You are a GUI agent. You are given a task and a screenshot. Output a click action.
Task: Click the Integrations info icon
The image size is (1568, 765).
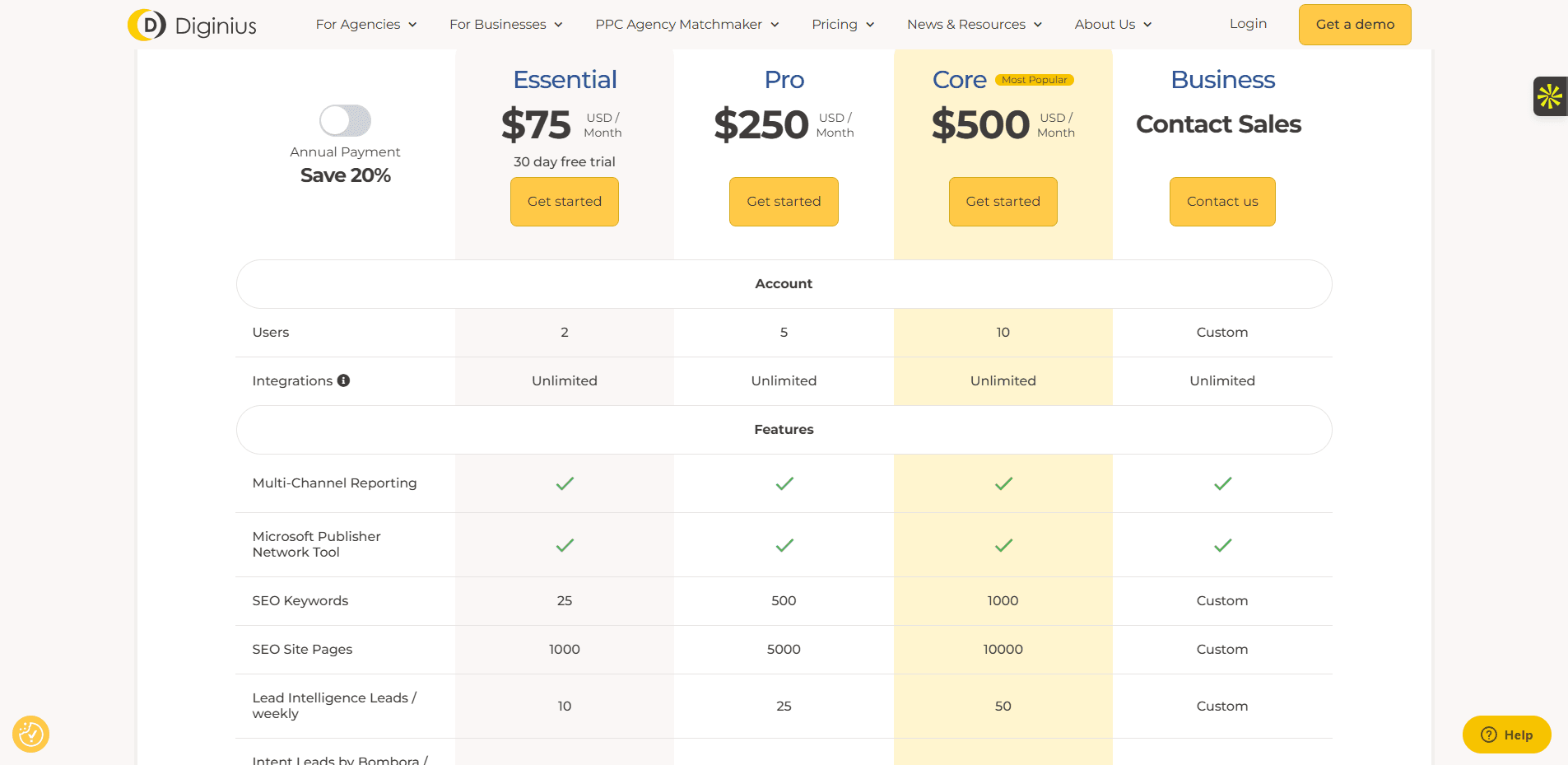[x=344, y=380]
